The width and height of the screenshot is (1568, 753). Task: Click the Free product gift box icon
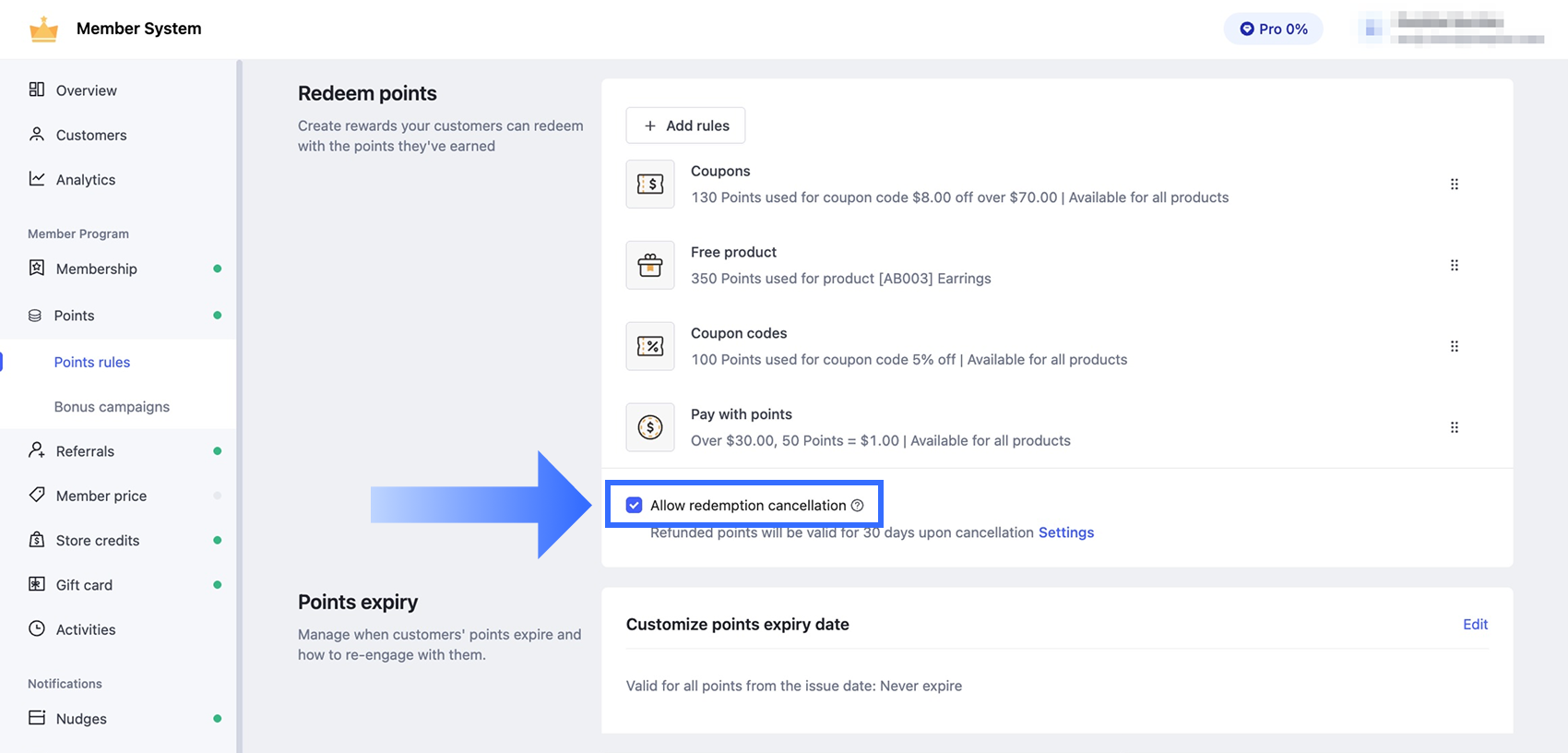click(x=650, y=265)
